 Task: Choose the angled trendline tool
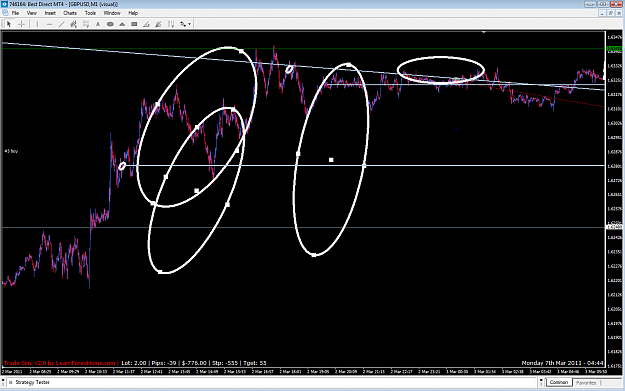(x=146, y=24)
